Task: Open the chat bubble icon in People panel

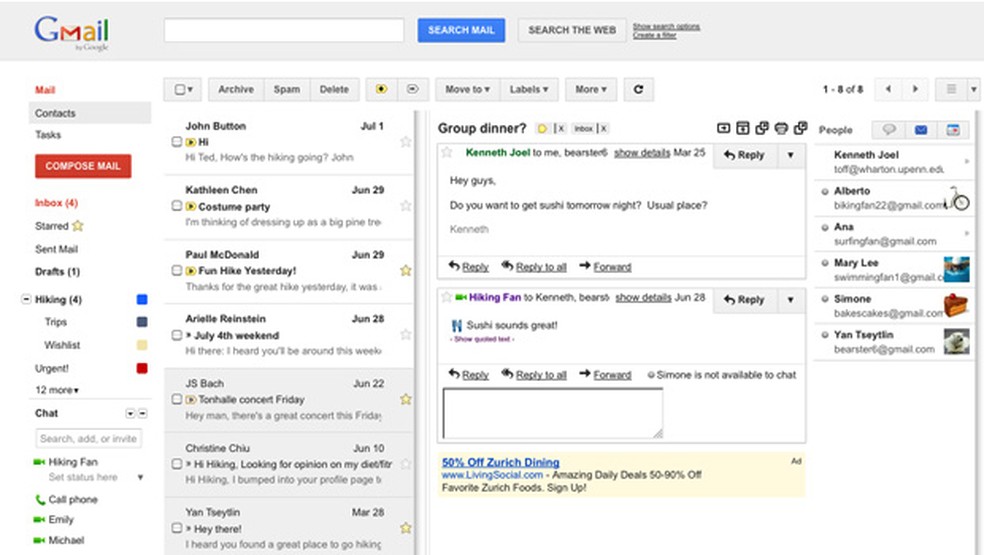Action: 887,129
